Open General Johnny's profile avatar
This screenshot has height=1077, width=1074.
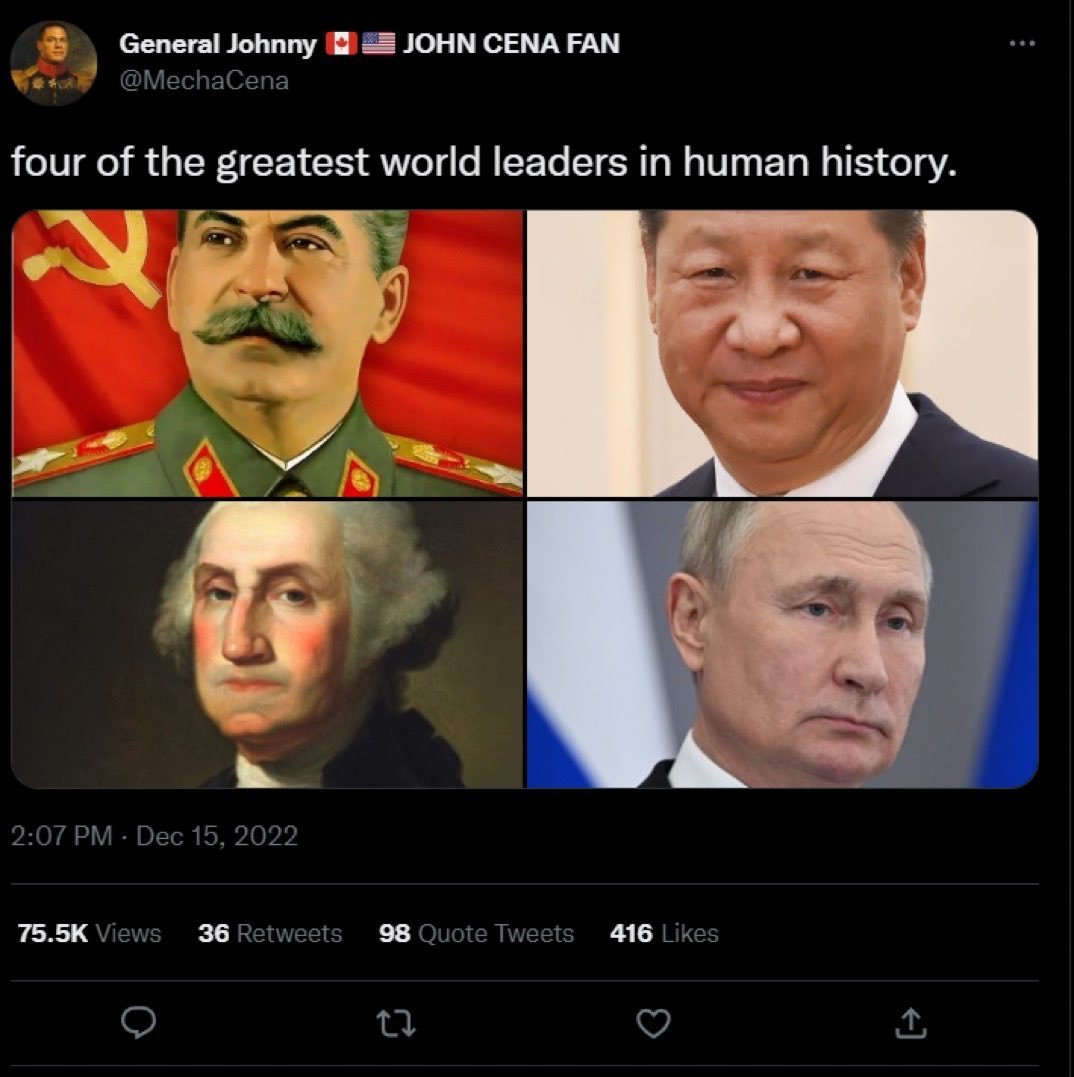coord(54,63)
